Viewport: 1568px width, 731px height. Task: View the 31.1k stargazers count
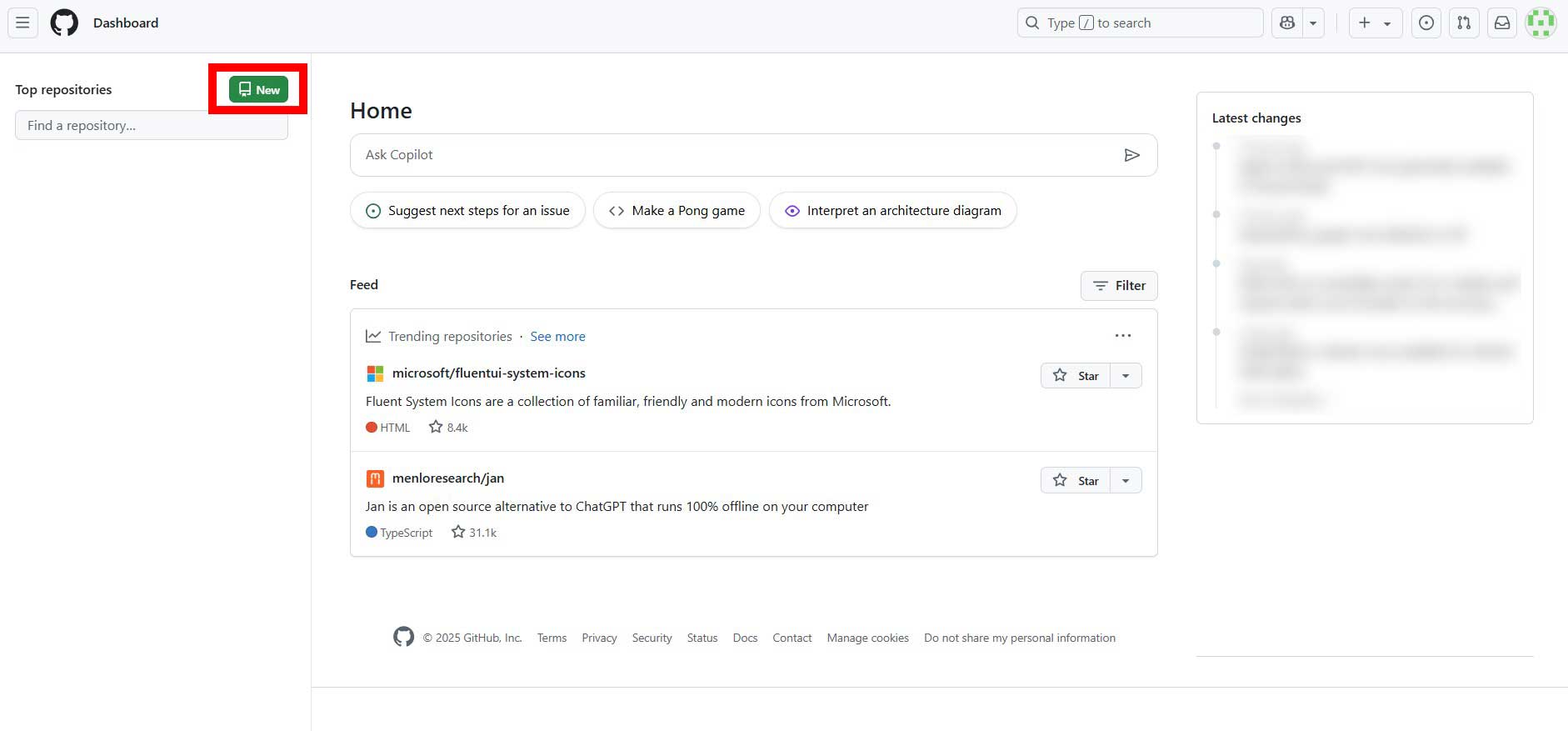(474, 532)
